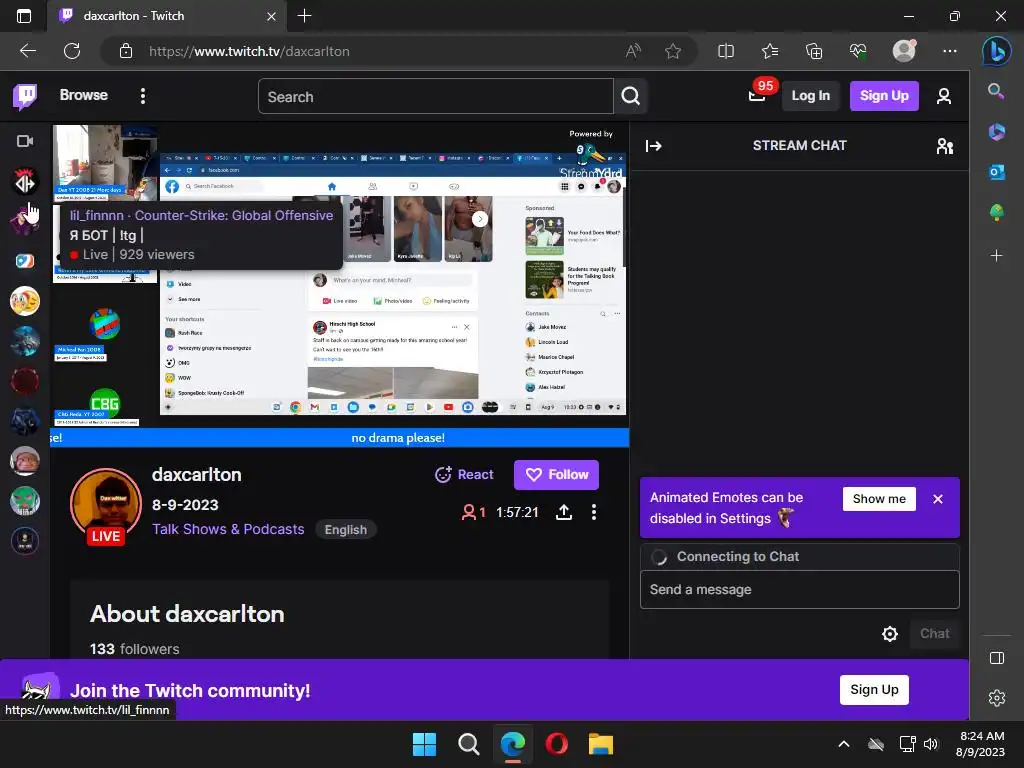Open chat settings gear icon
This screenshot has height=768, width=1024.
tap(889, 633)
